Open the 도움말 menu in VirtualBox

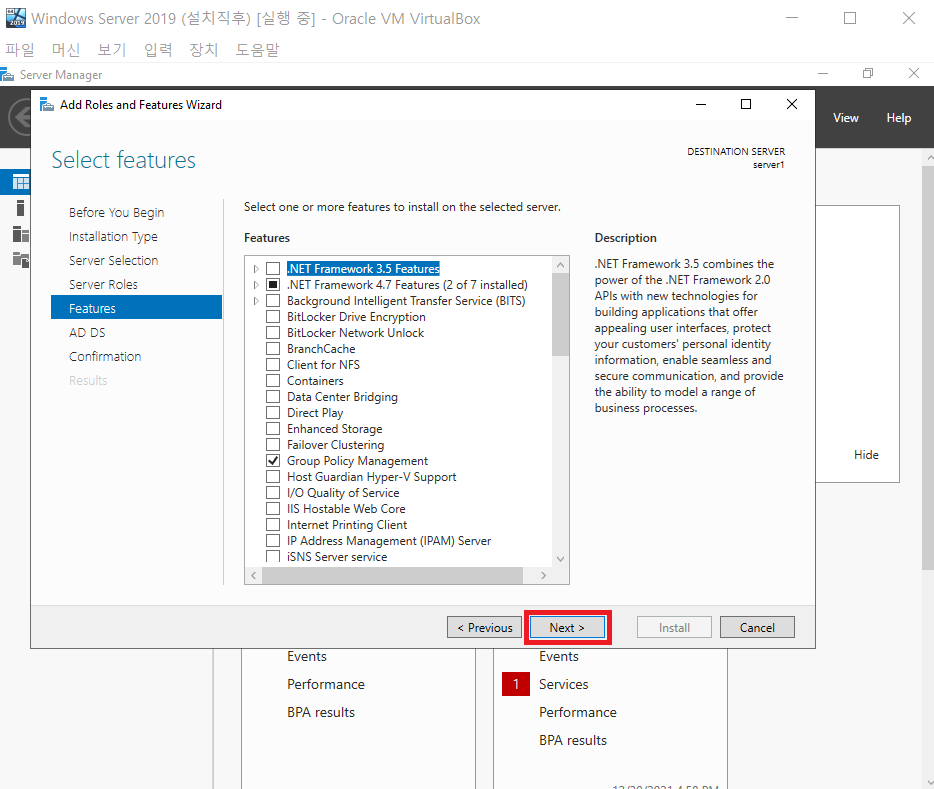(x=257, y=49)
